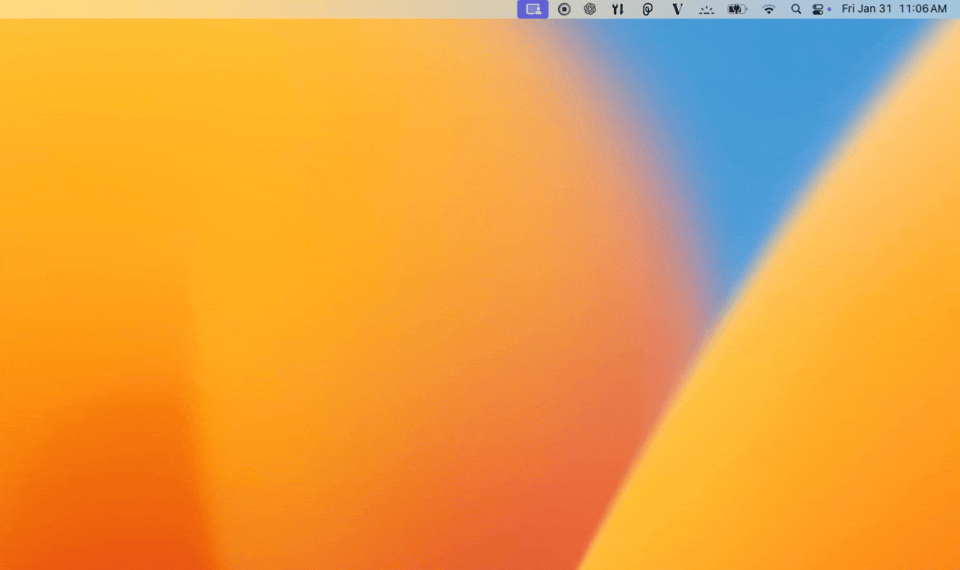The width and height of the screenshot is (960, 570).
Task: Click the date and time Fri Jan 31 11:06 AM
Action: click(894, 9)
